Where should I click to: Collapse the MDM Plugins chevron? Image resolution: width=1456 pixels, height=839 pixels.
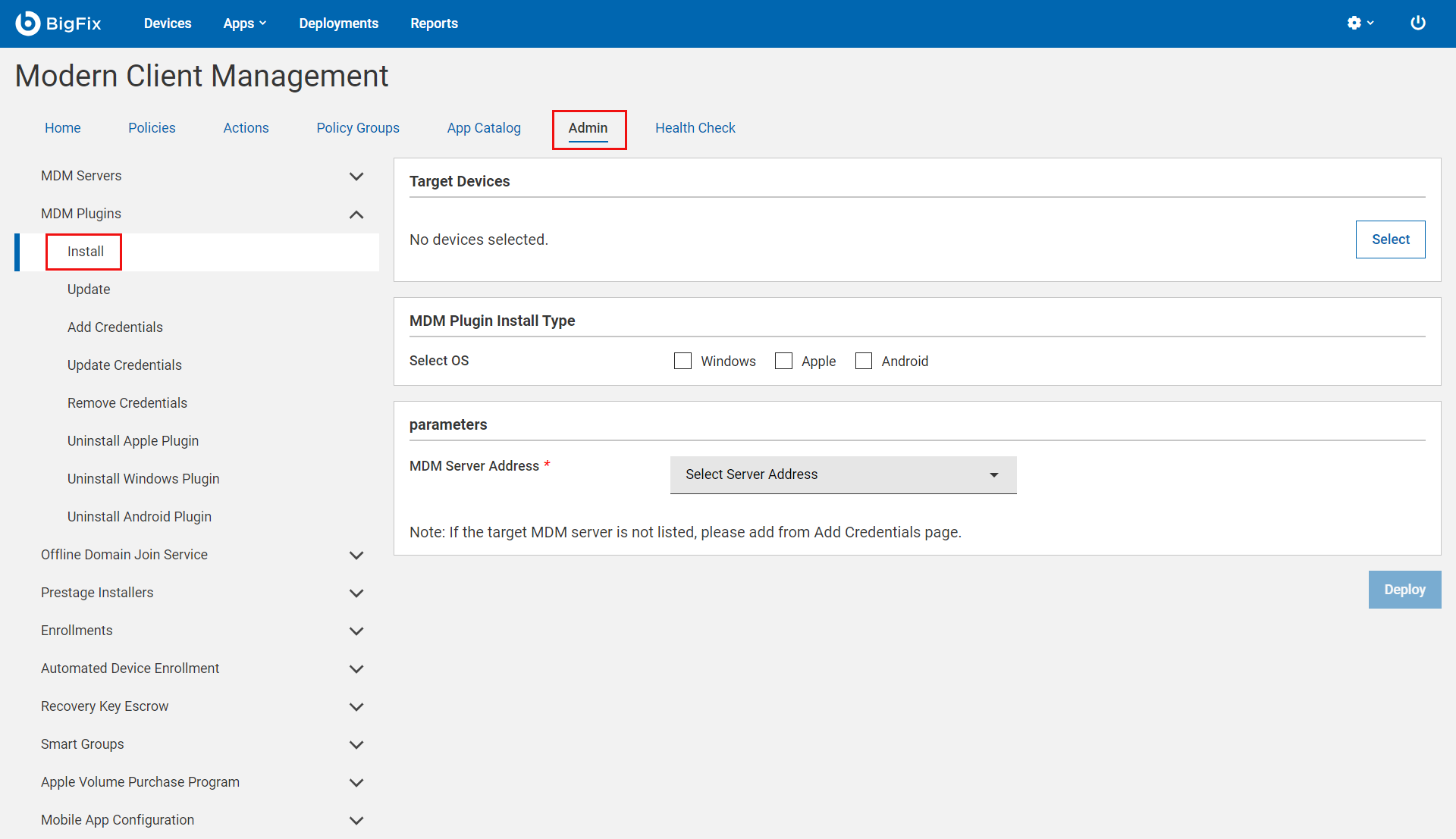tap(356, 214)
